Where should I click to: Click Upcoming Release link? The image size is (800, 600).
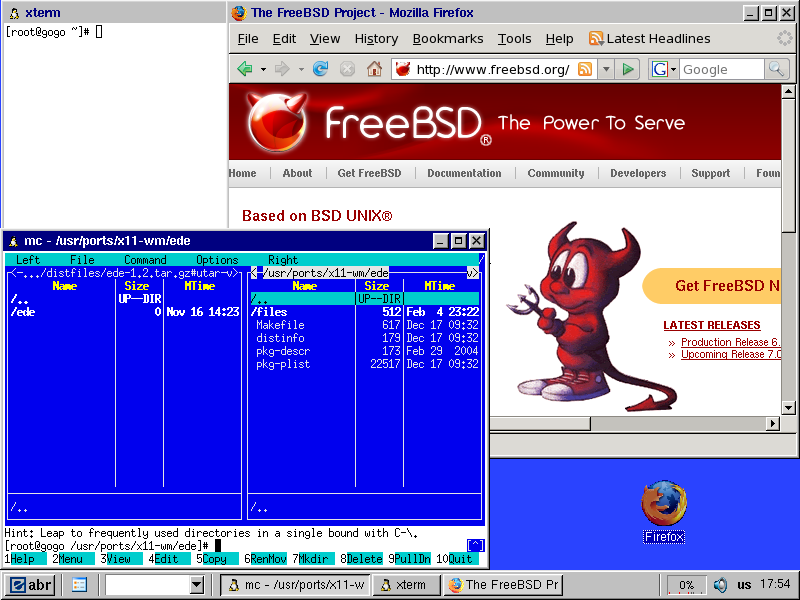pyautogui.click(x=731, y=354)
